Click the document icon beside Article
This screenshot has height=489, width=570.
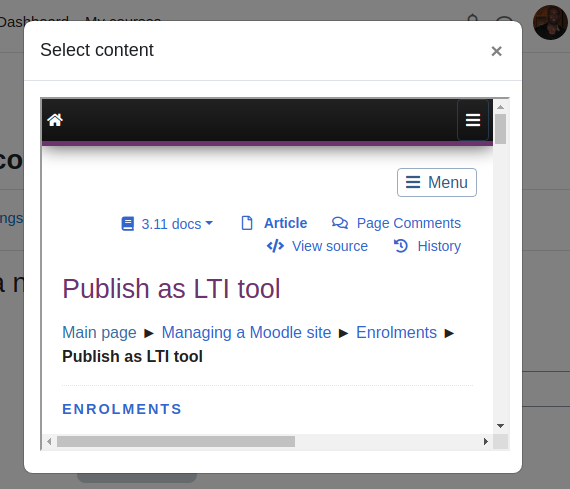click(247, 223)
